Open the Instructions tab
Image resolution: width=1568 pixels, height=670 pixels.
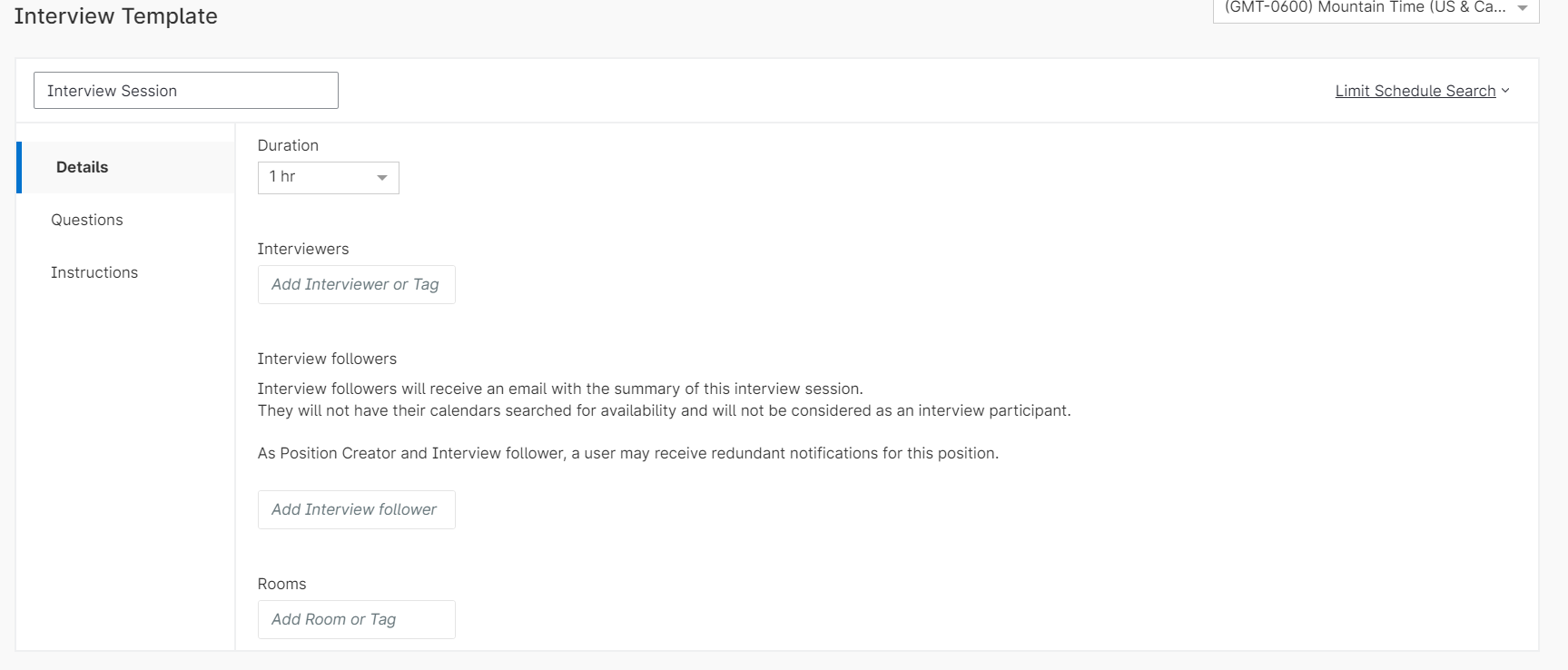(94, 272)
